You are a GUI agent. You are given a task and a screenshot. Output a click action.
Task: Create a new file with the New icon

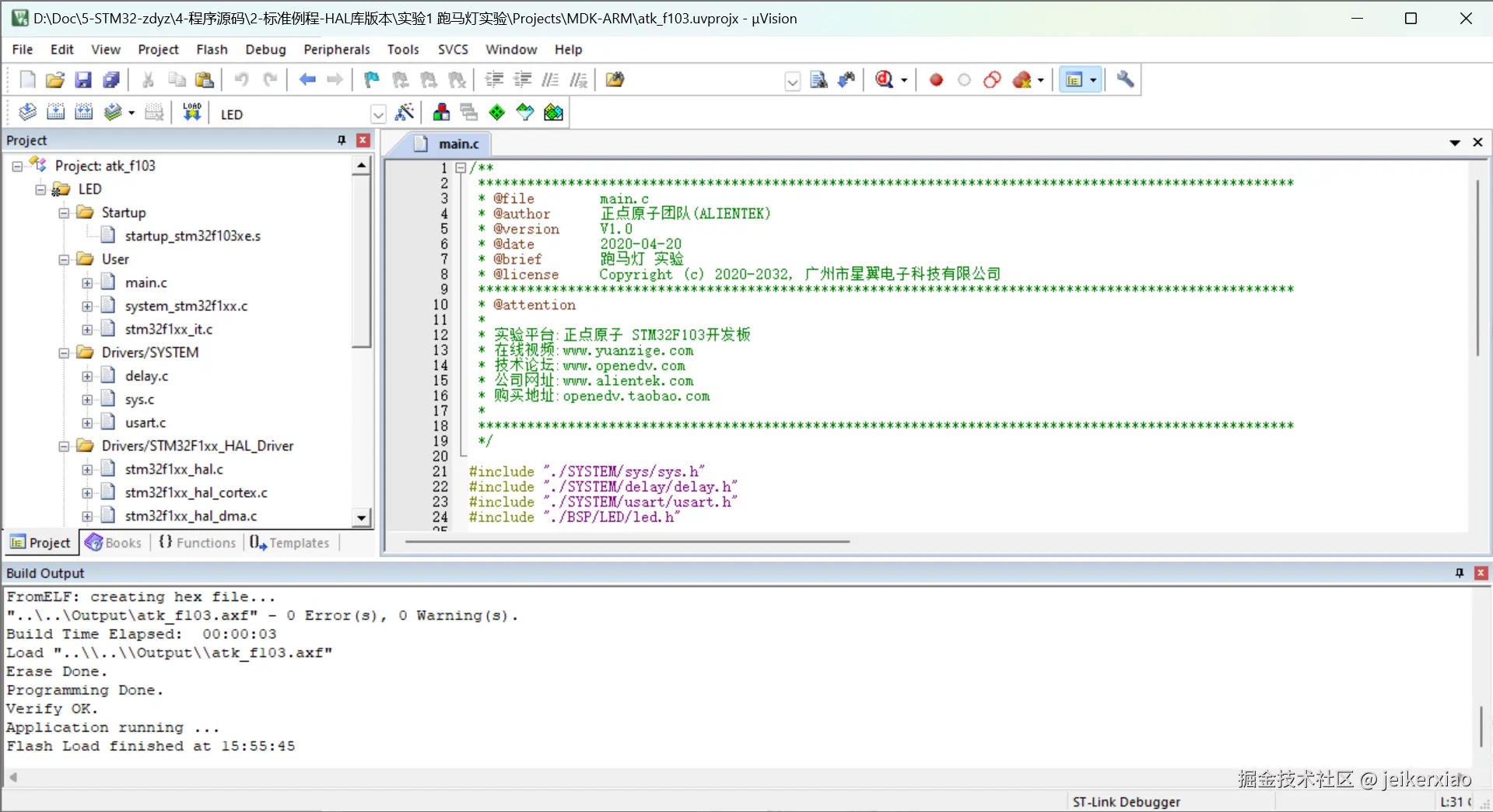27,80
